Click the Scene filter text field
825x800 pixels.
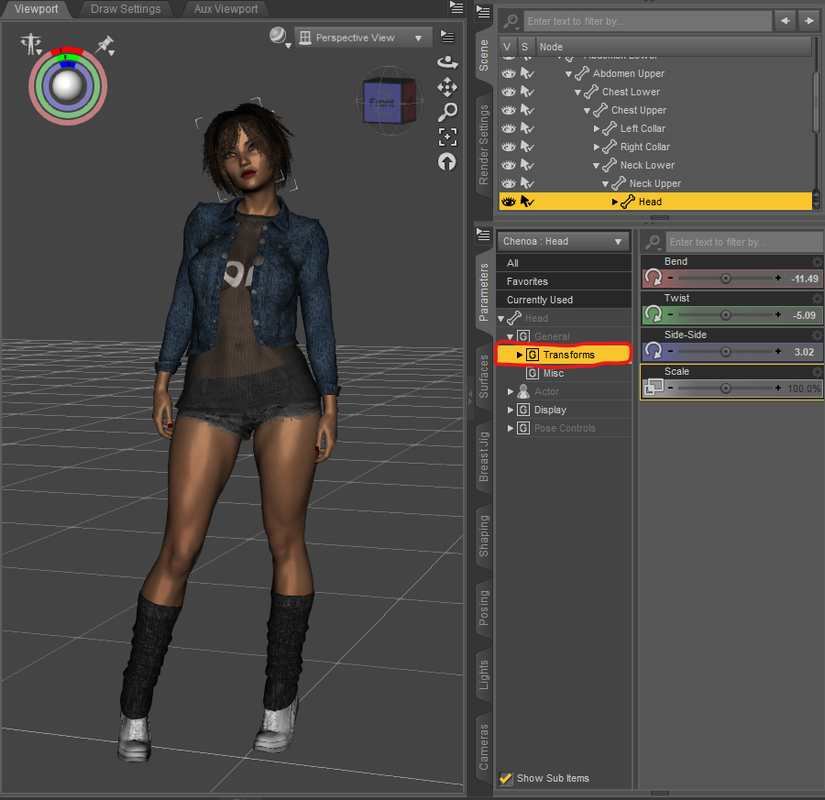648,22
